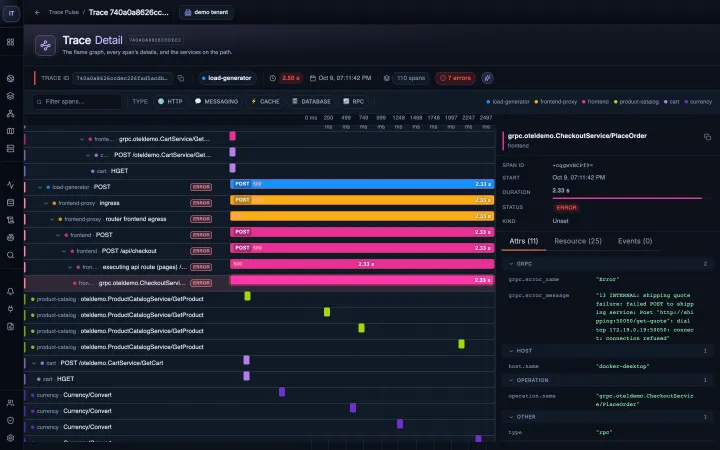Switch to the Events (0) tab
The image size is (720, 450).
tap(635, 241)
